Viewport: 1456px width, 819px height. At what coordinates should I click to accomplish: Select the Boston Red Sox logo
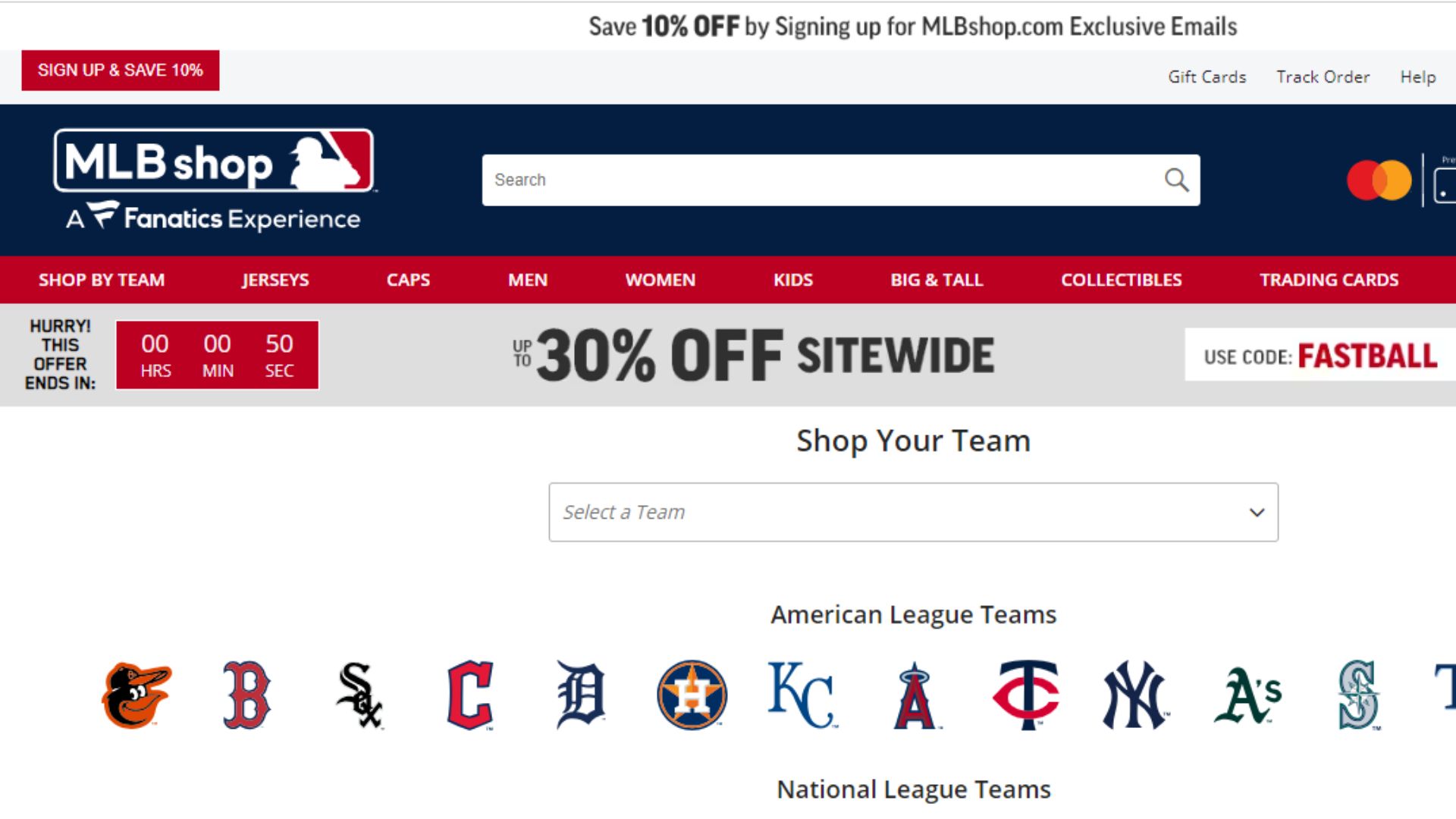pos(246,695)
